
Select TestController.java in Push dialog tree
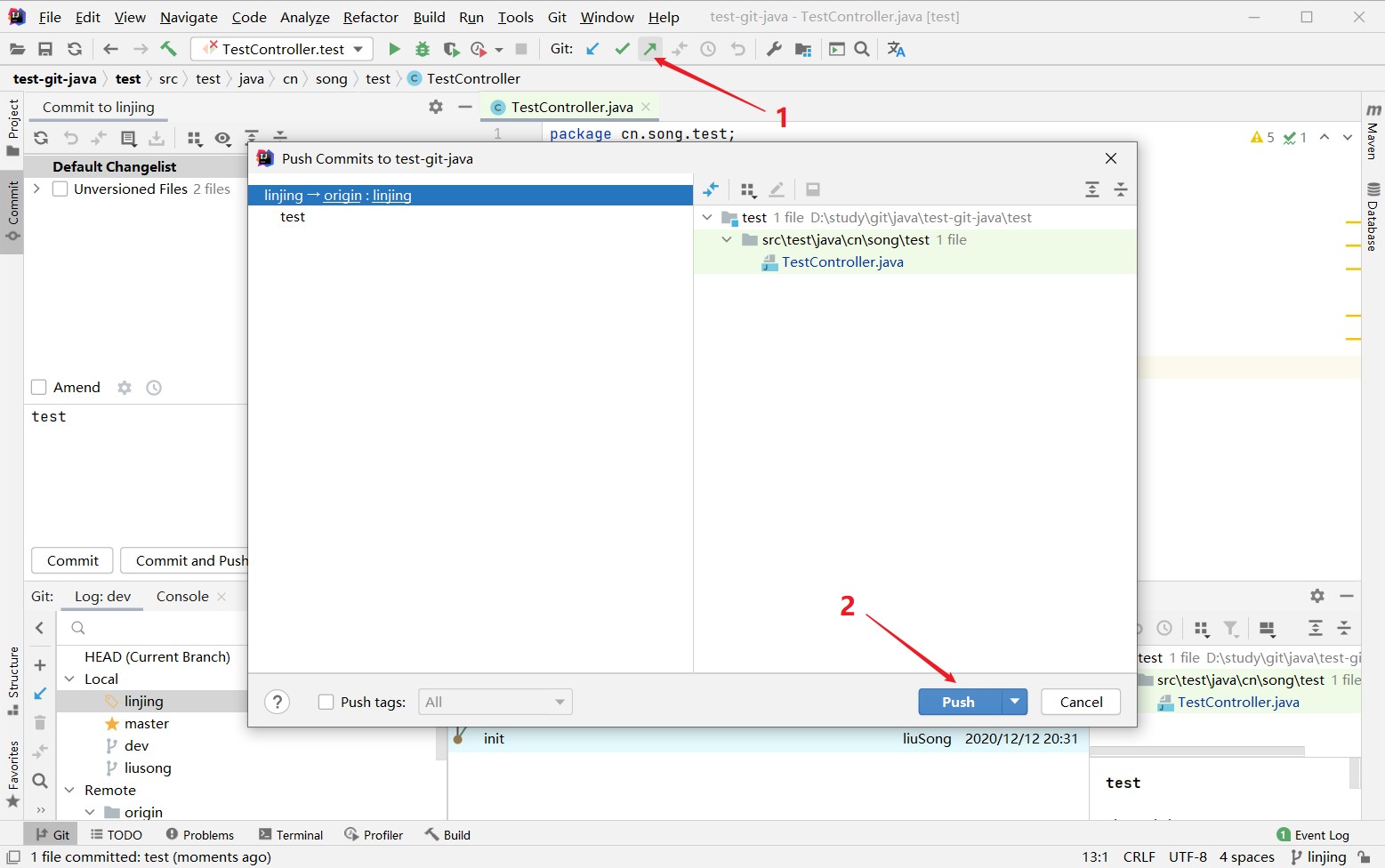point(842,261)
